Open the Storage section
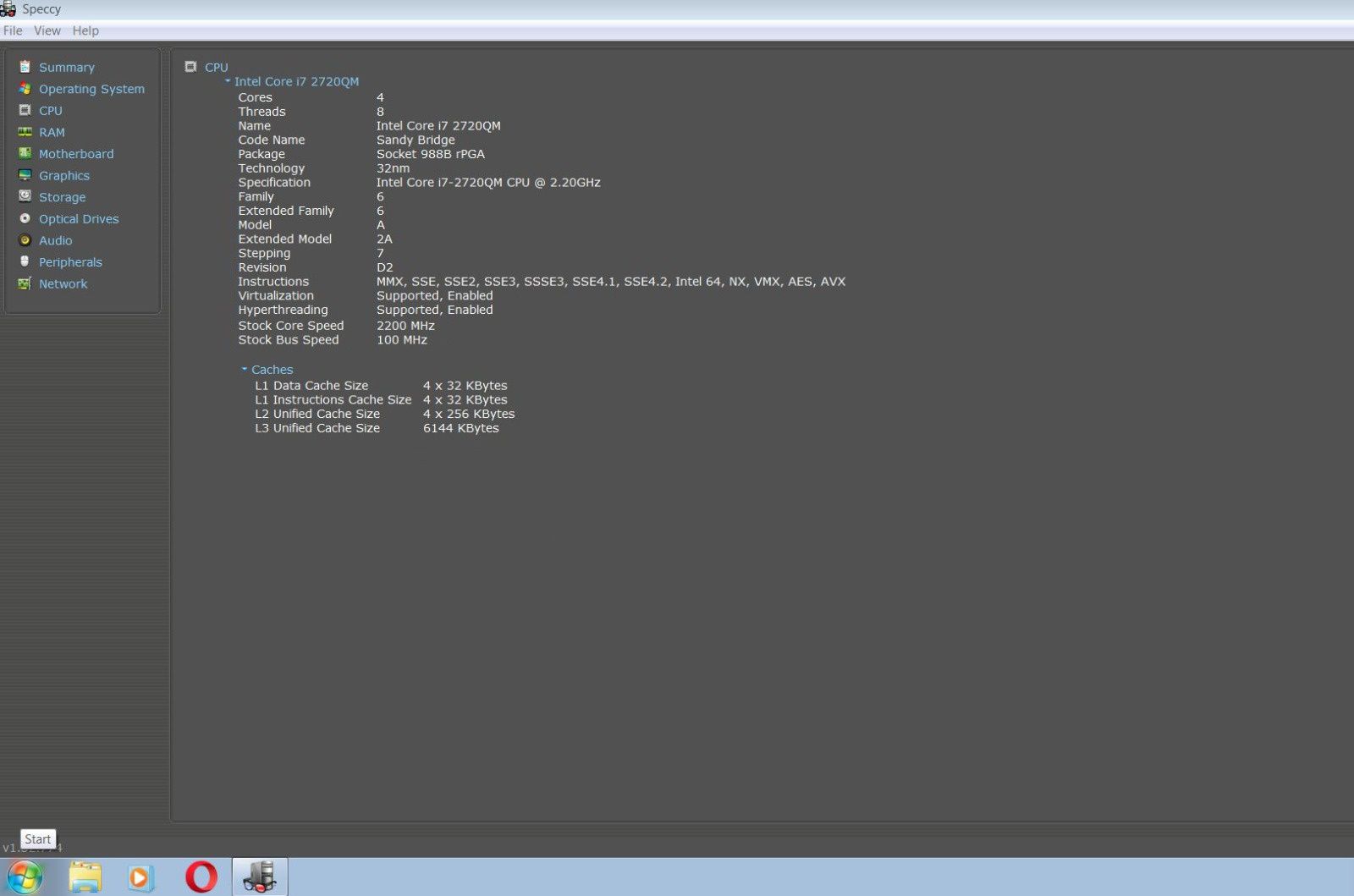 63,197
